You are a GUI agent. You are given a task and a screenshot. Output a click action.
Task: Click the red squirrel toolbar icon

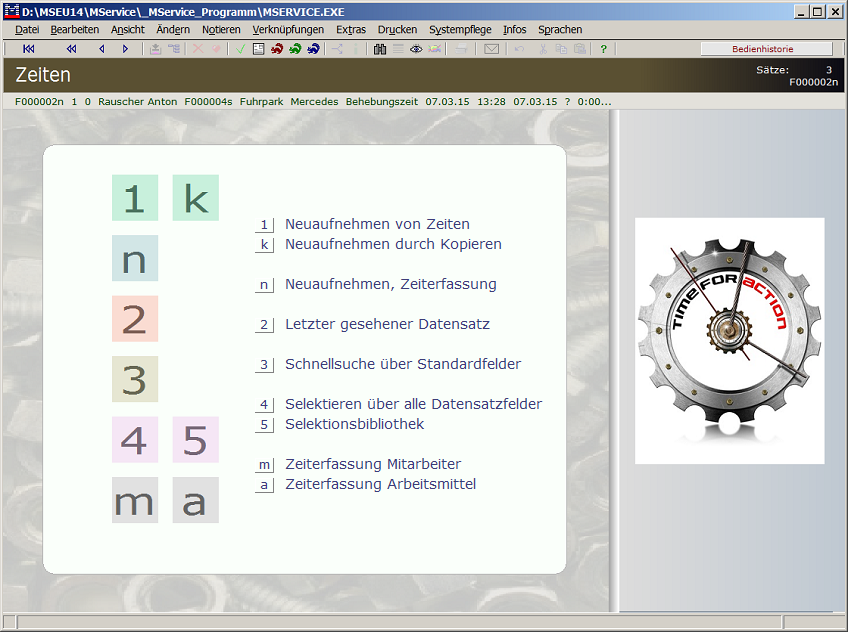click(x=277, y=49)
